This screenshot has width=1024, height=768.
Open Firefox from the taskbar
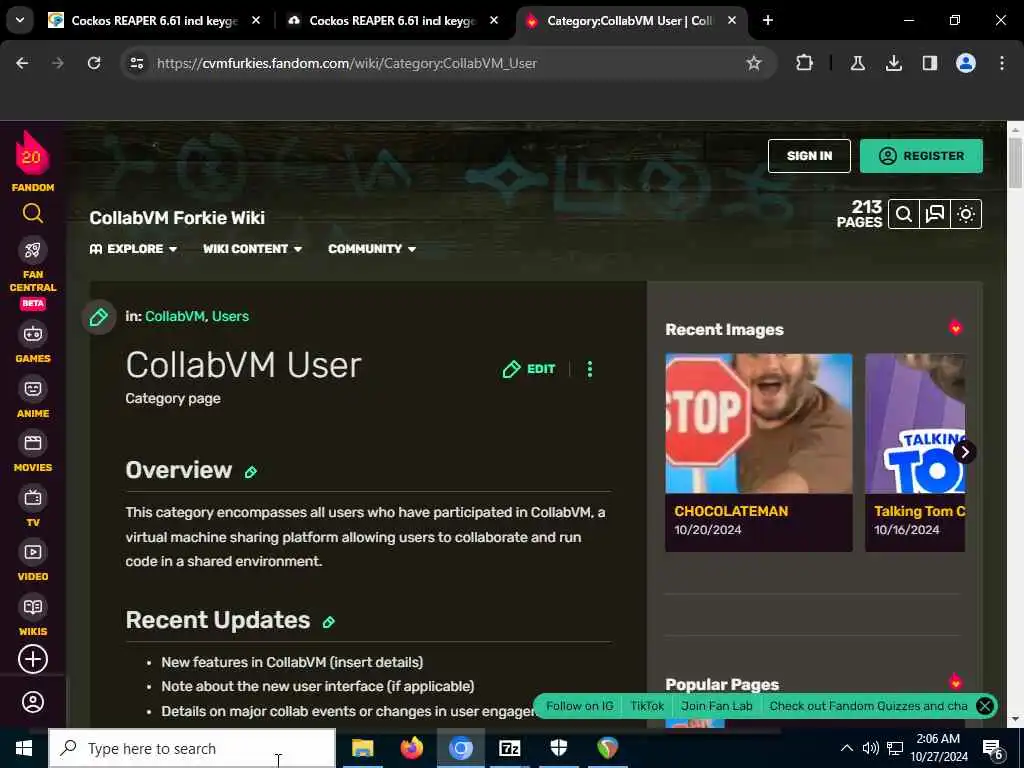(x=411, y=748)
